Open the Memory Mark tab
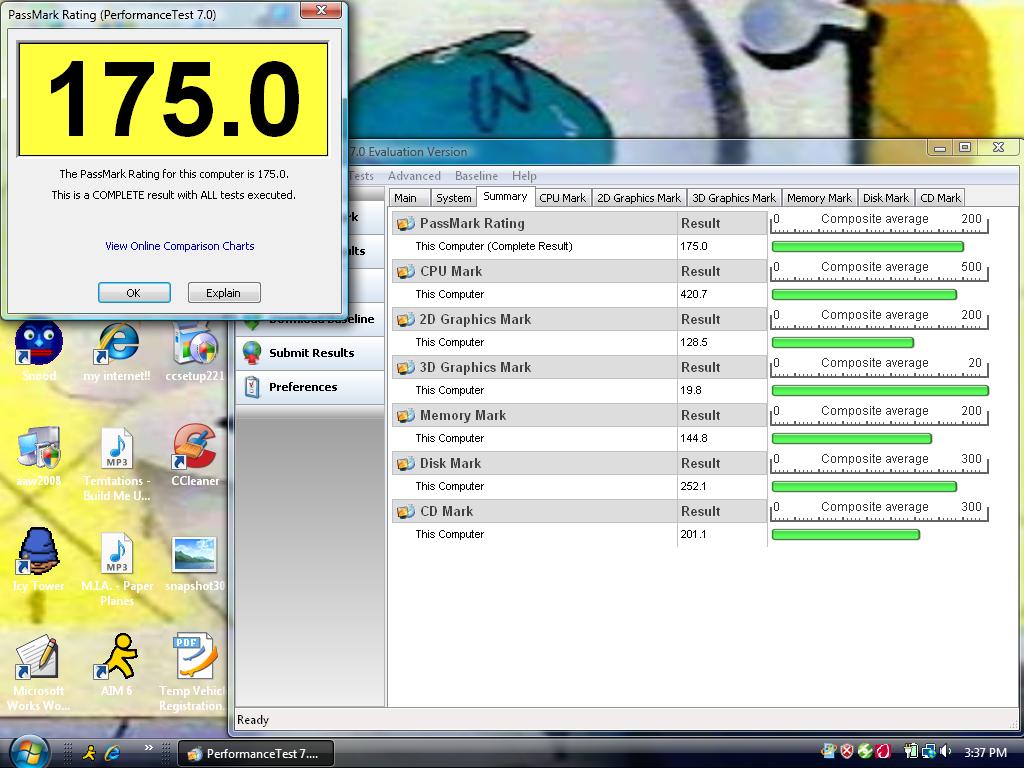Viewport: 1024px width, 768px height. (819, 198)
